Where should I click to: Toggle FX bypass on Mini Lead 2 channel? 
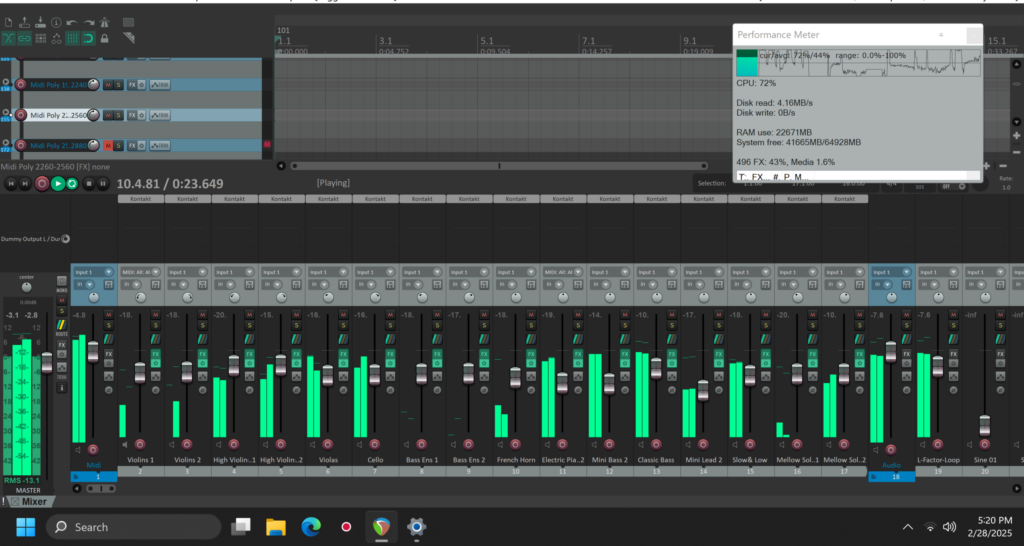pyautogui.click(x=719, y=363)
